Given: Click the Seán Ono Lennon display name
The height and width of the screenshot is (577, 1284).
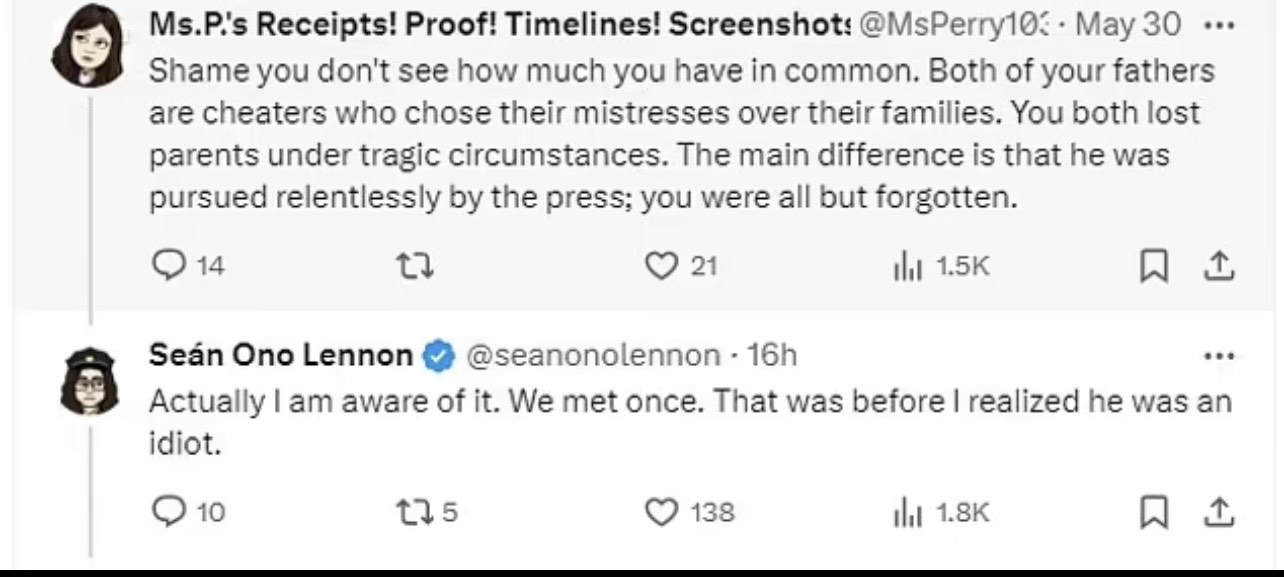Looking at the screenshot, I should pyautogui.click(x=280, y=355).
